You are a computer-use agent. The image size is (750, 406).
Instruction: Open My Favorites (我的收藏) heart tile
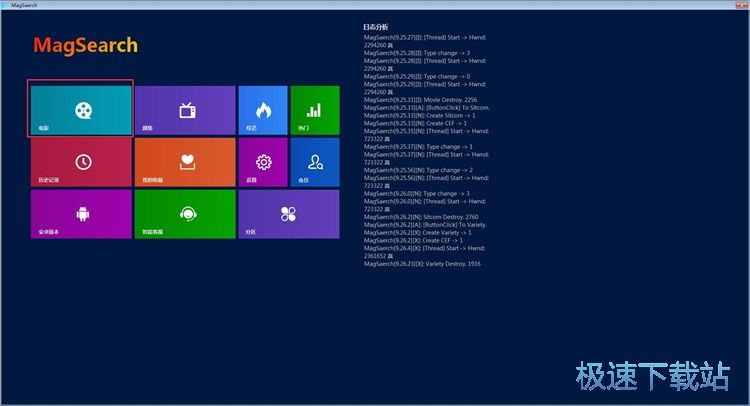pyautogui.click(x=185, y=161)
